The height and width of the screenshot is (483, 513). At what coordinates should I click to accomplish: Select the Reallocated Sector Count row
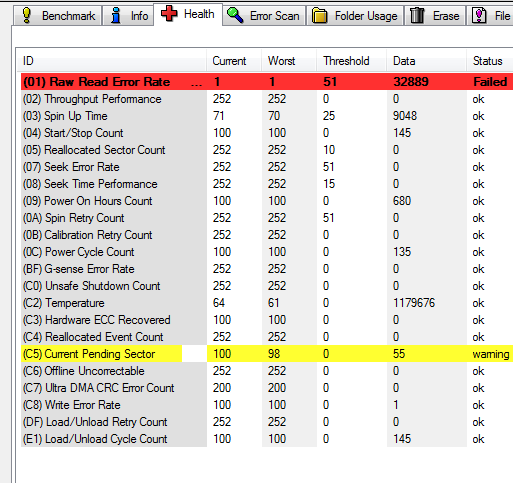pos(267,150)
